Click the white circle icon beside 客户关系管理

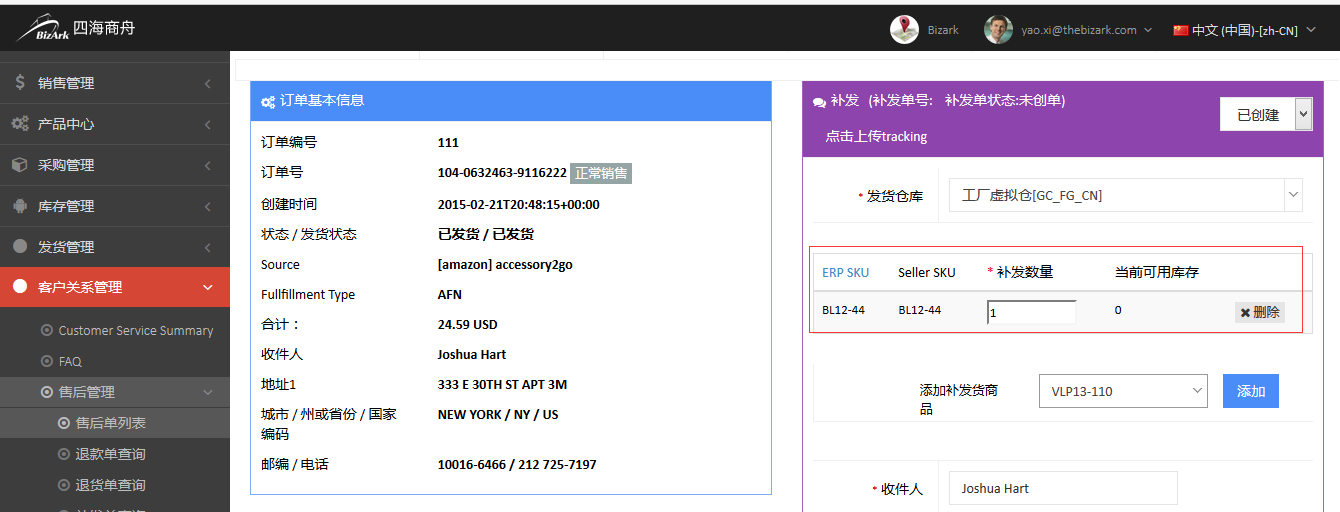tap(20, 287)
